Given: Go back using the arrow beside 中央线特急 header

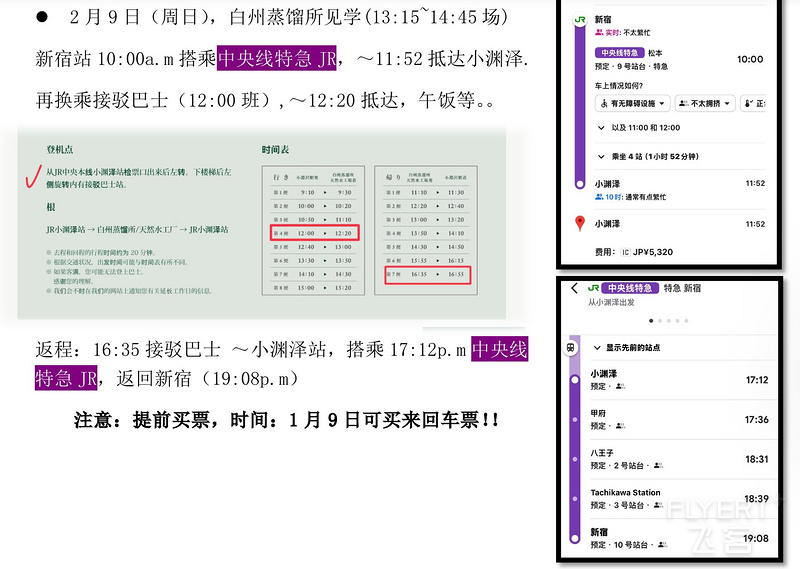Looking at the screenshot, I should coord(574,288).
